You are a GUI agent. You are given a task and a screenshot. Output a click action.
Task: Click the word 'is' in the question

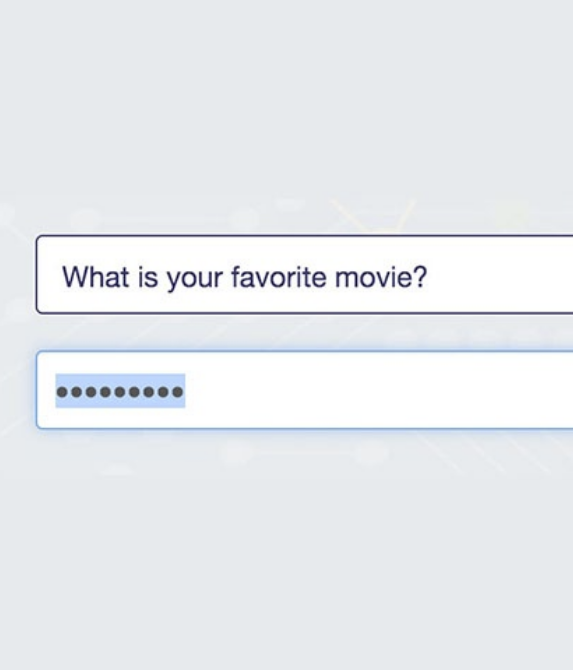click(x=148, y=277)
